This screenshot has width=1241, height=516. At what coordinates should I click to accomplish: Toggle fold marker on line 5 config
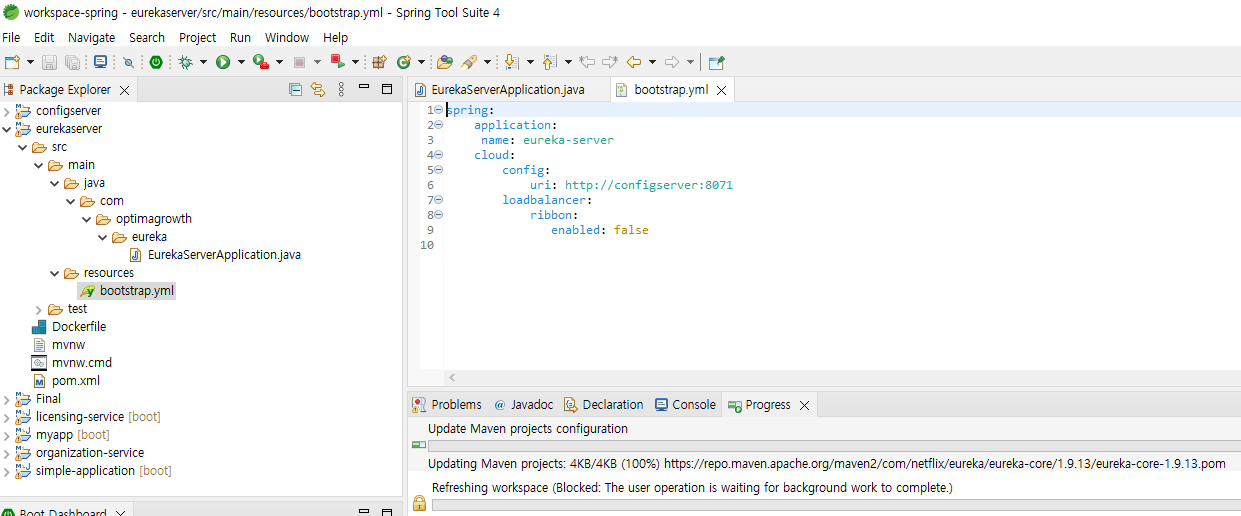click(438, 170)
